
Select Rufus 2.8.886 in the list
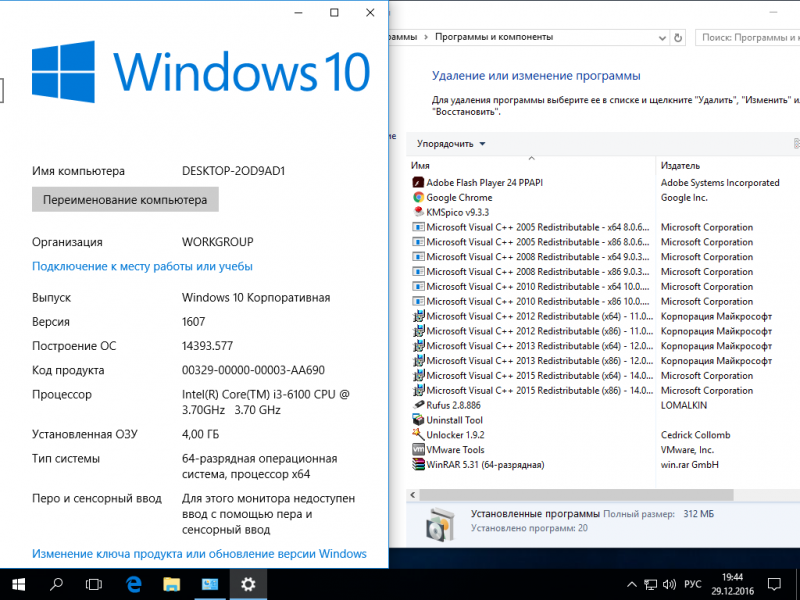pyautogui.click(x=454, y=405)
